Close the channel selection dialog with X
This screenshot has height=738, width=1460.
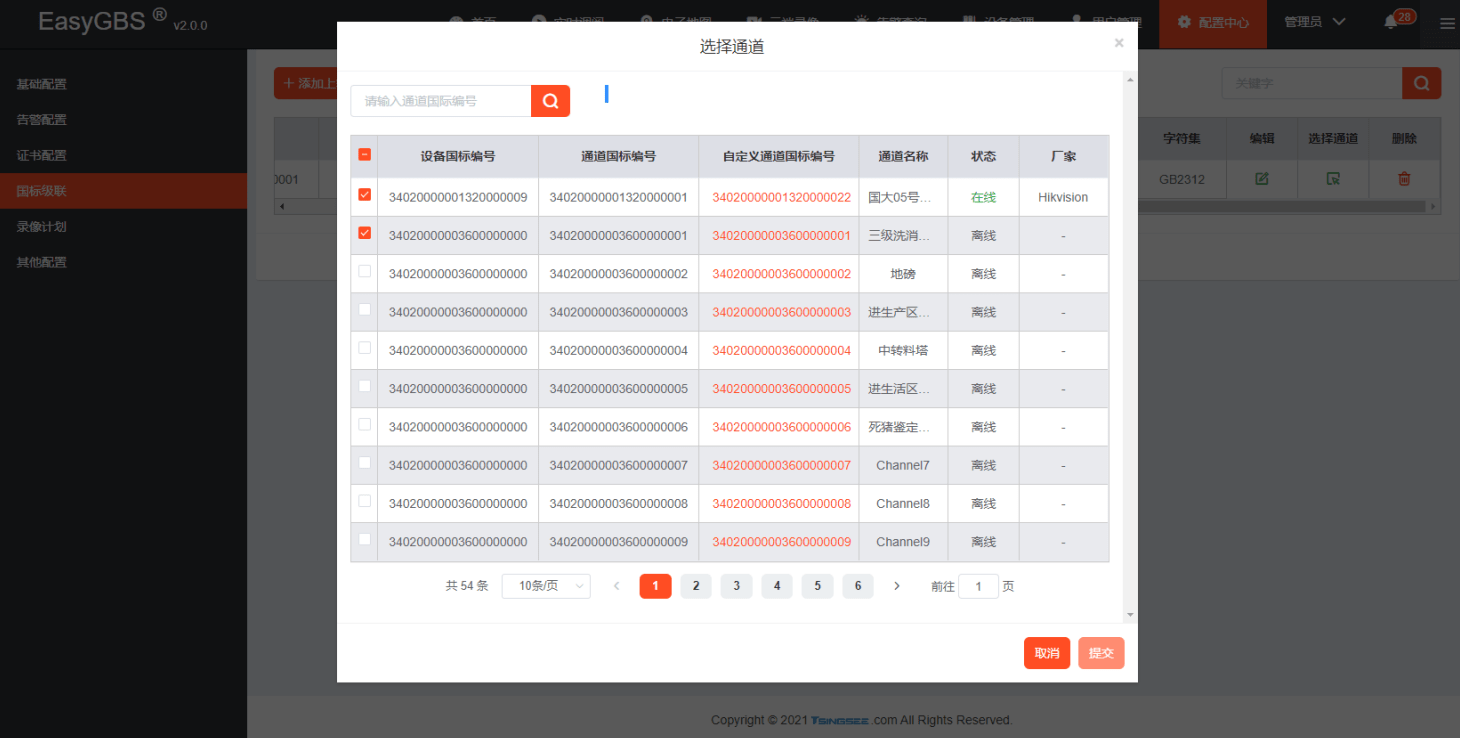(x=1119, y=43)
